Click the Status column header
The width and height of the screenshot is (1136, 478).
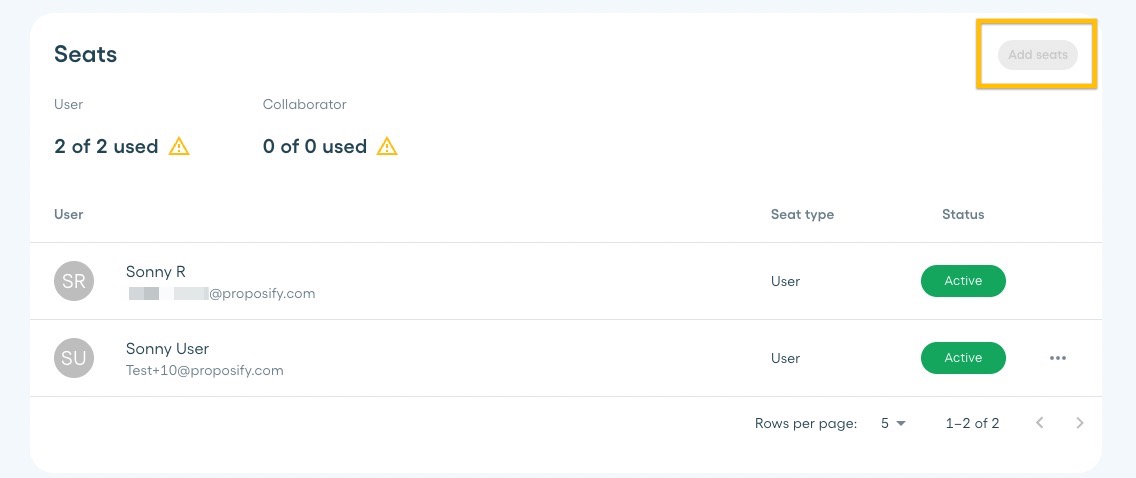pyautogui.click(x=963, y=214)
